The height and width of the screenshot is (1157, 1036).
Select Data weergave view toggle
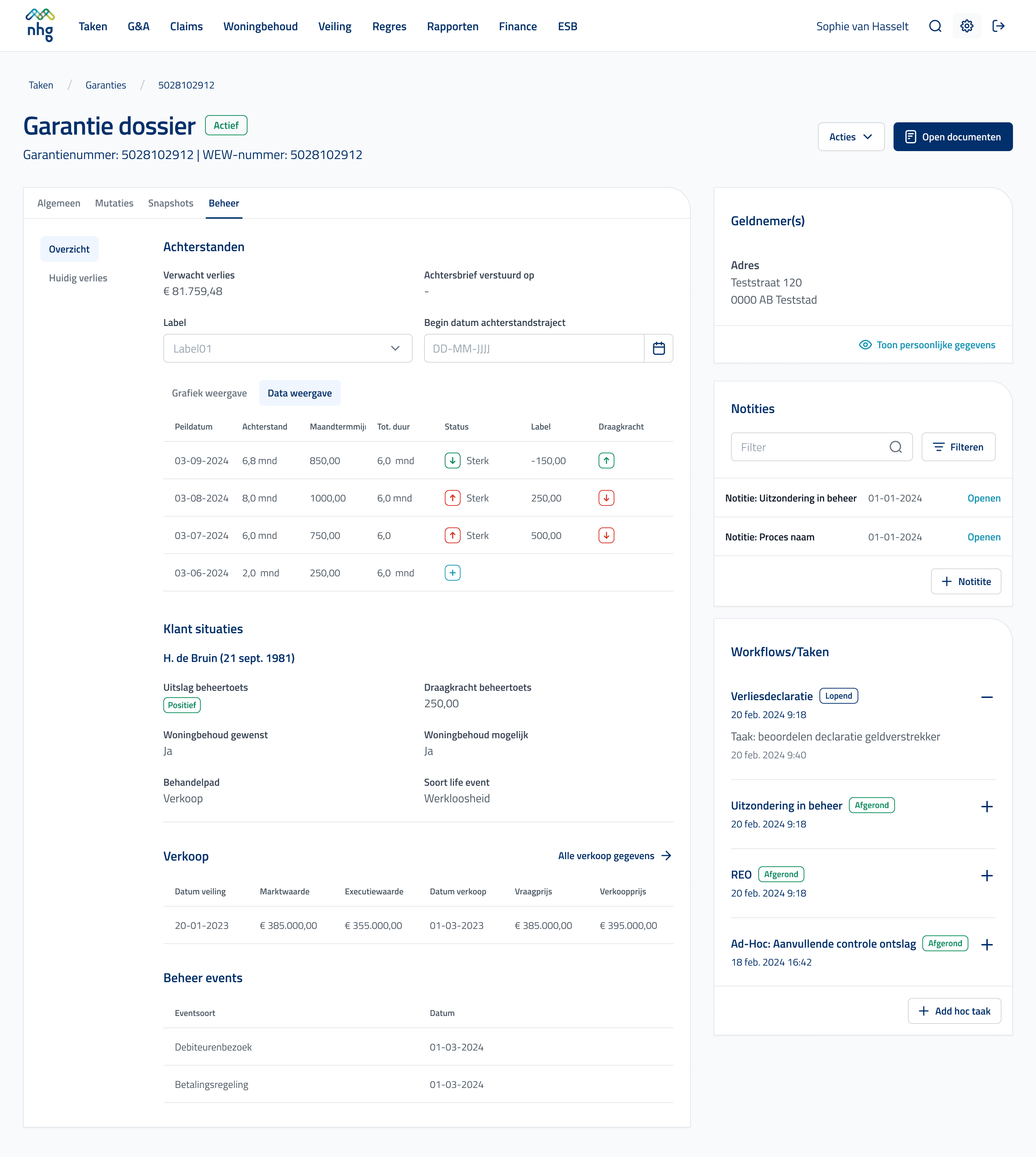pos(299,393)
